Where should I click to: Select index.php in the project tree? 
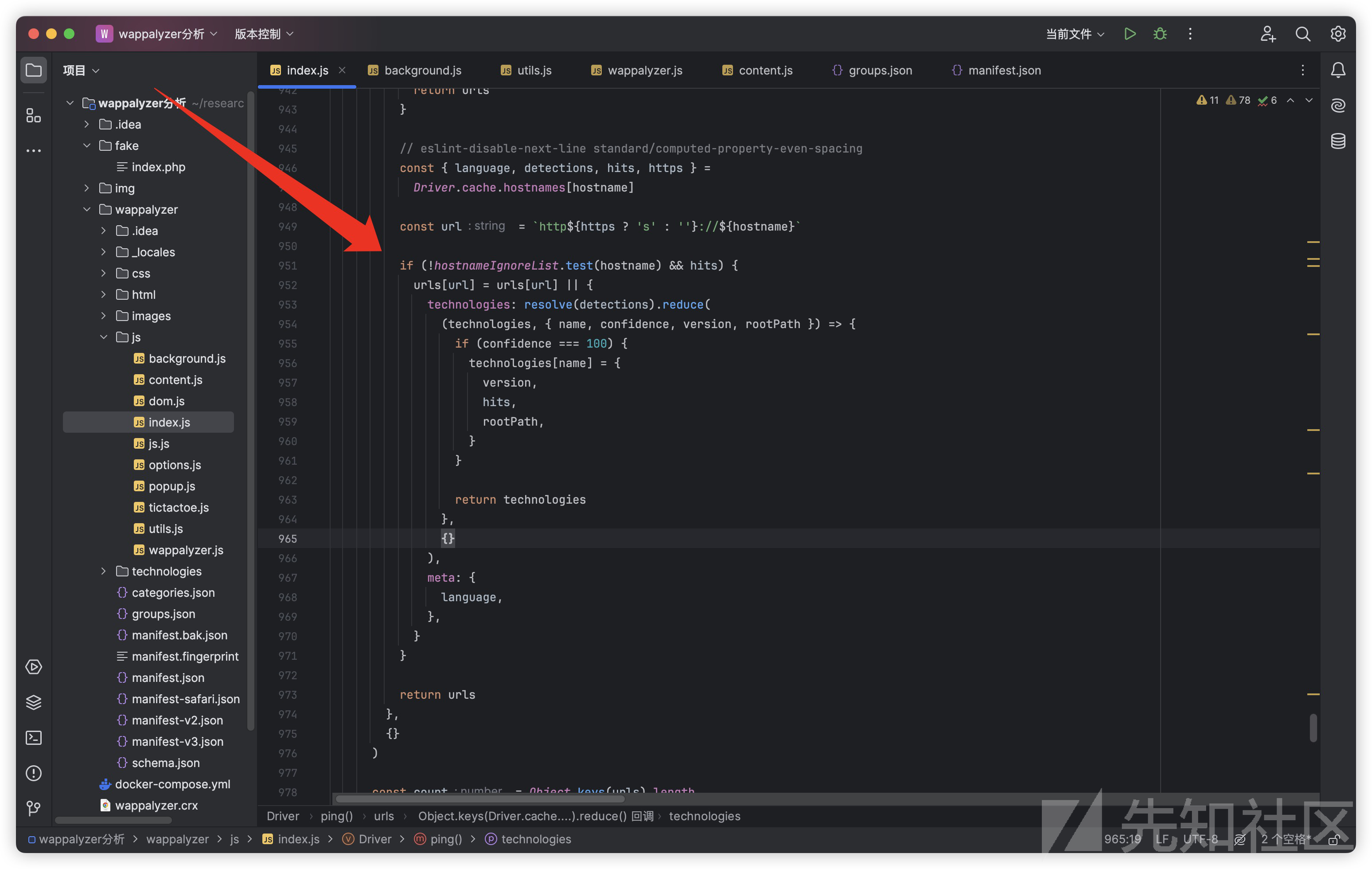click(152, 167)
